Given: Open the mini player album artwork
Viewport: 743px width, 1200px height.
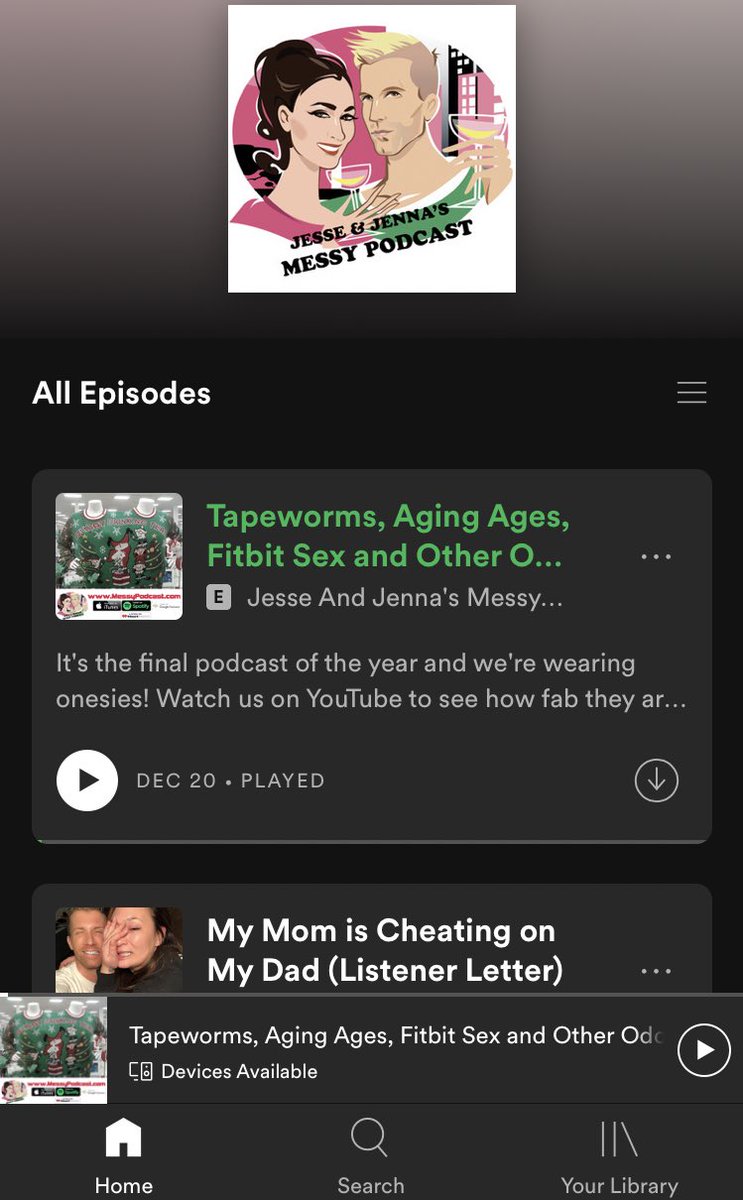Looking at the screenshot, I should coord(54,1049).
